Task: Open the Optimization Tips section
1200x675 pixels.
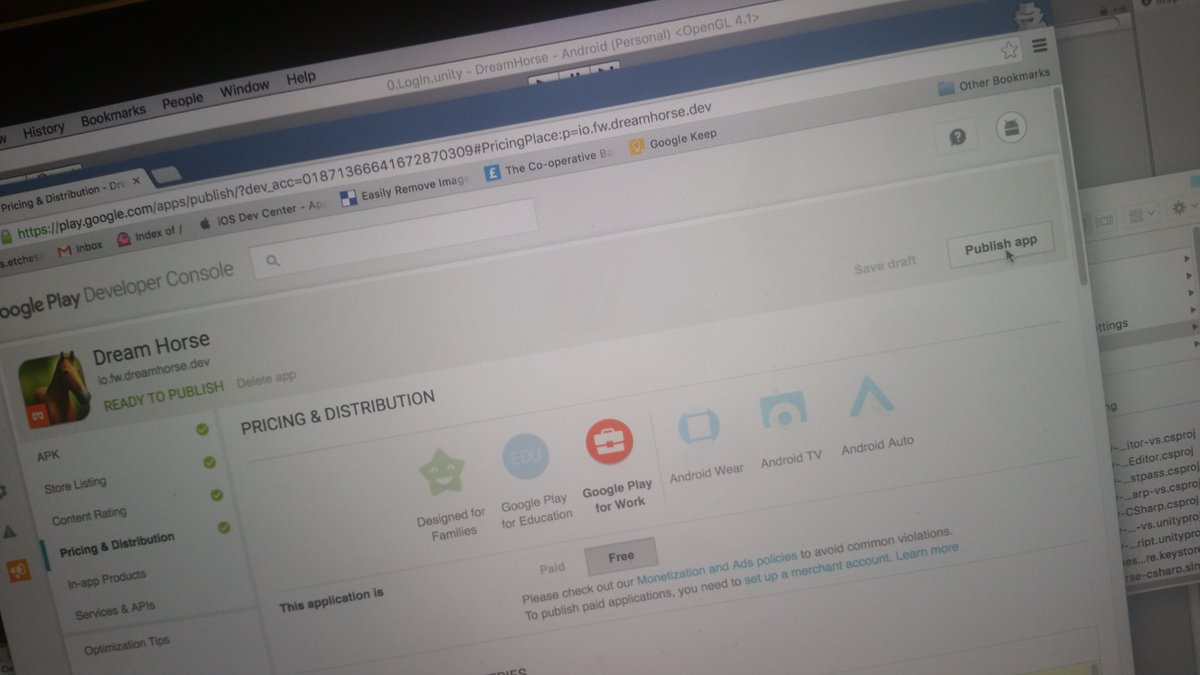Action: (126, 644)
